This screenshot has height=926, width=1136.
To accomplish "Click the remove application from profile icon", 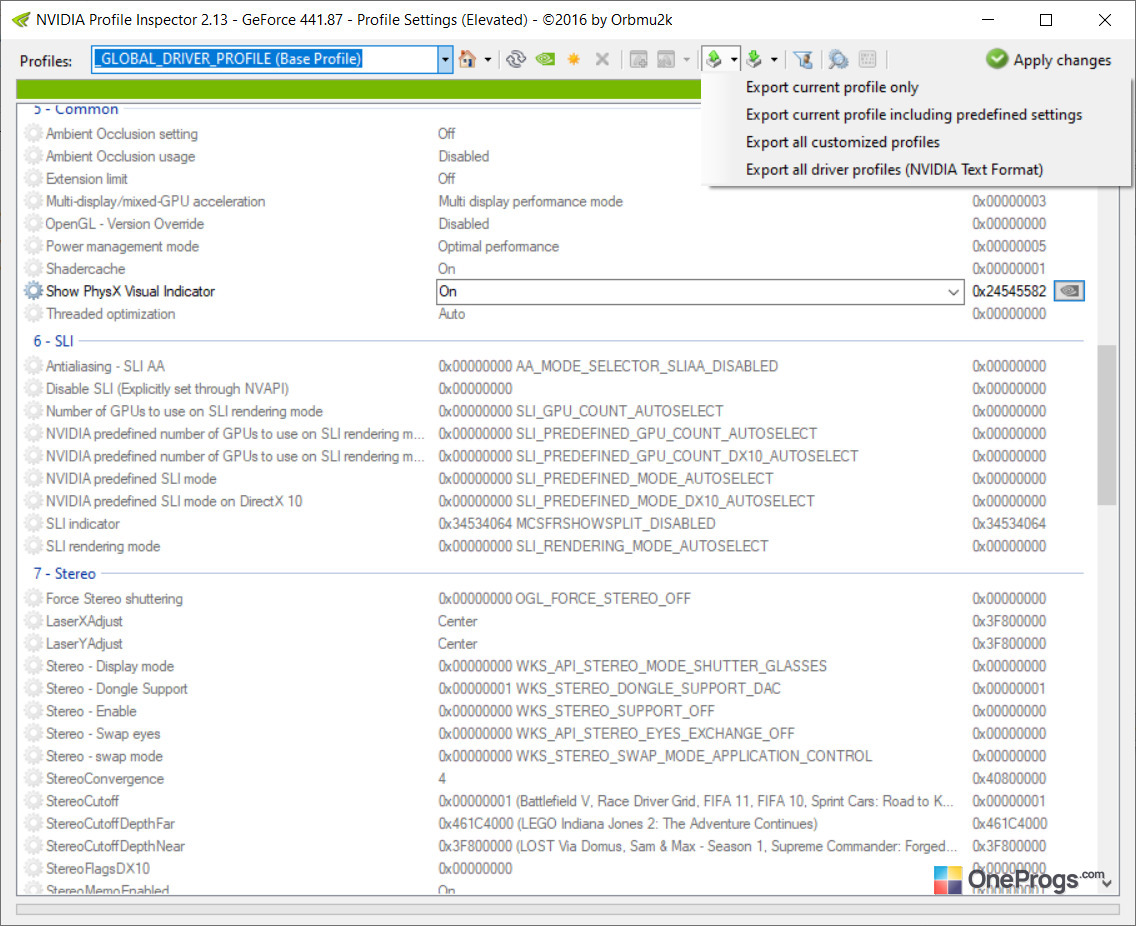I will click(x=666, y=59).
